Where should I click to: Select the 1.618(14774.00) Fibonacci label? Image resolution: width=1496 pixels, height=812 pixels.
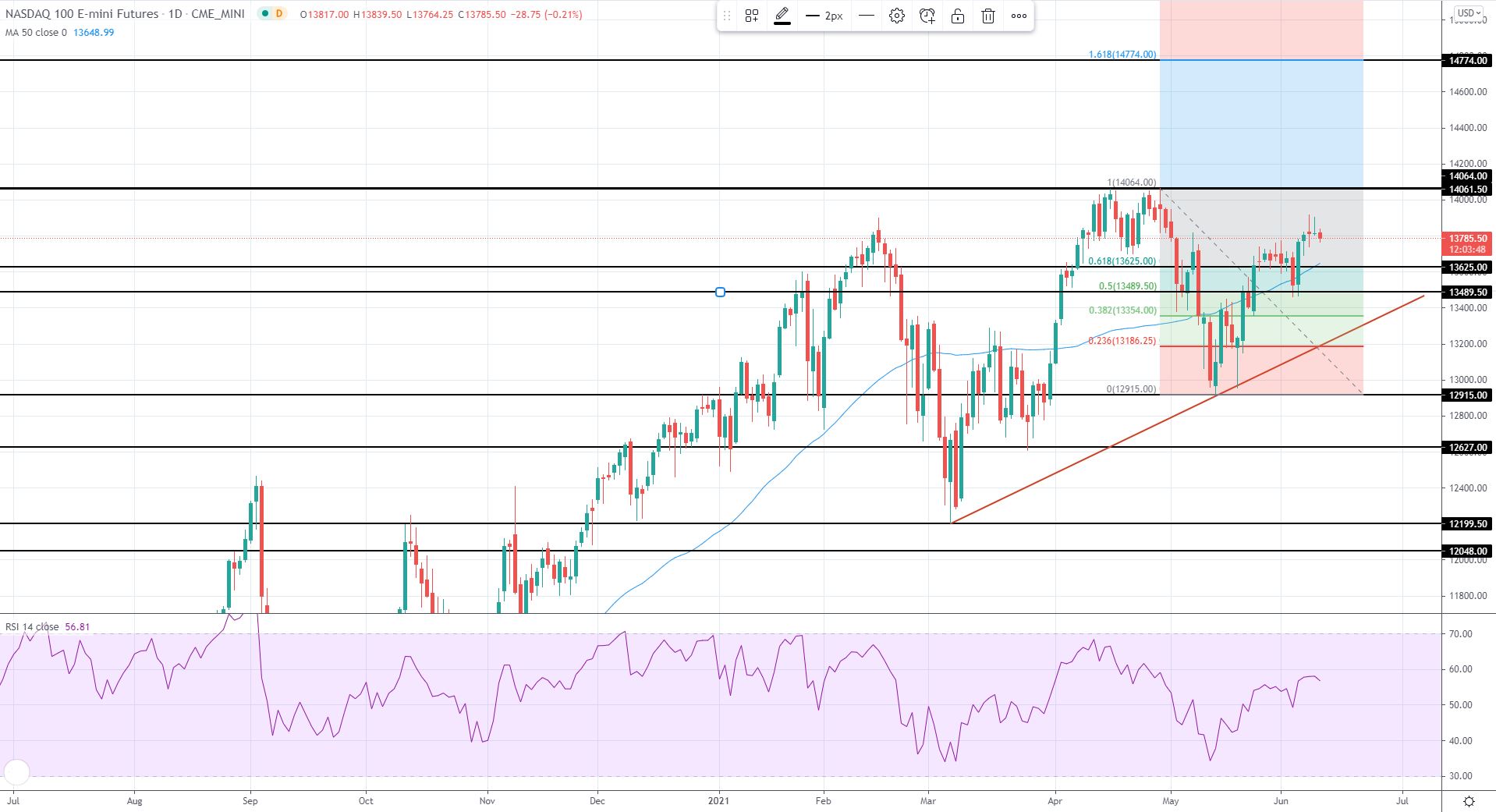pyautogui.click(x=1122, y=55)
